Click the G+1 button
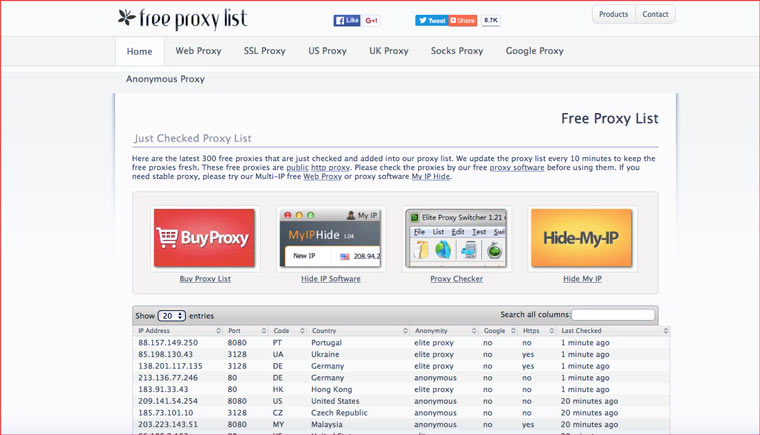Screen dimensions: 760x435 click(x=371, y=20)
